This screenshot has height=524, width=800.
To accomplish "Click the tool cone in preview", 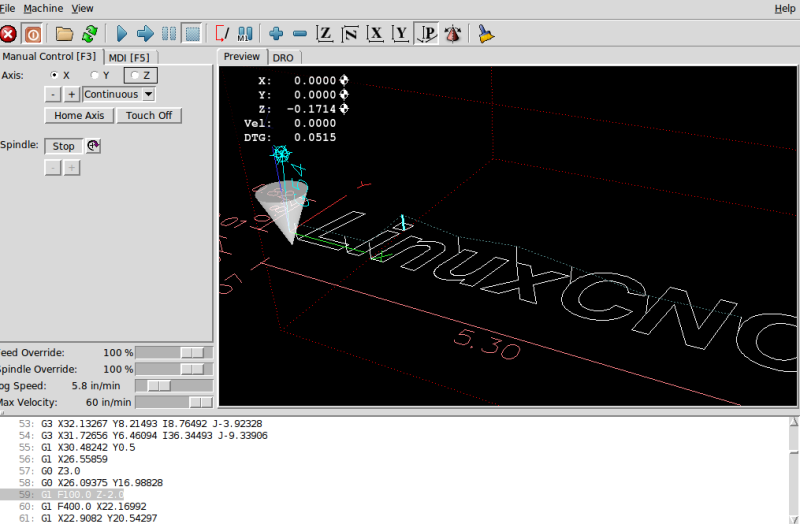I will click(283, 210).
